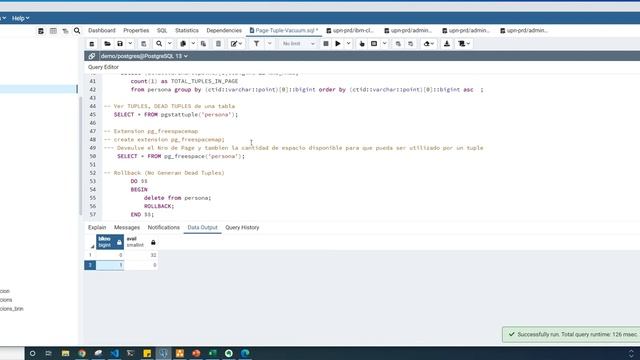Click the Save File floppy icon
Screen dimensions: 640x360
point(120,44)
